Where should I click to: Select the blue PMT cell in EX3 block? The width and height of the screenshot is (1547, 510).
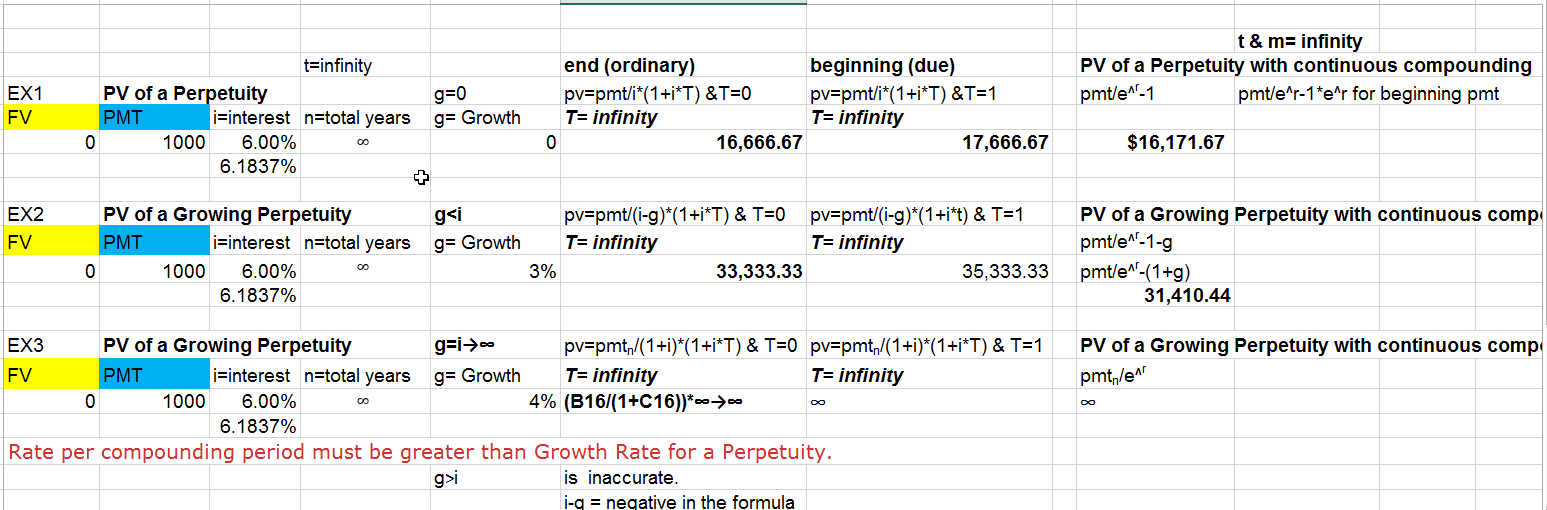(154, 375)
